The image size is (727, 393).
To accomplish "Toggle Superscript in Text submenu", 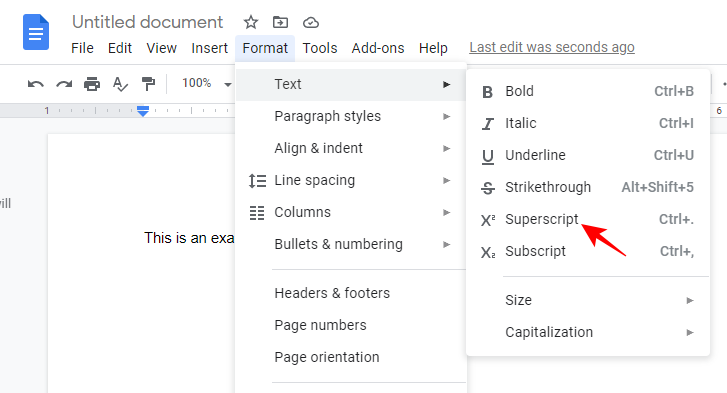I will (588, 219).
